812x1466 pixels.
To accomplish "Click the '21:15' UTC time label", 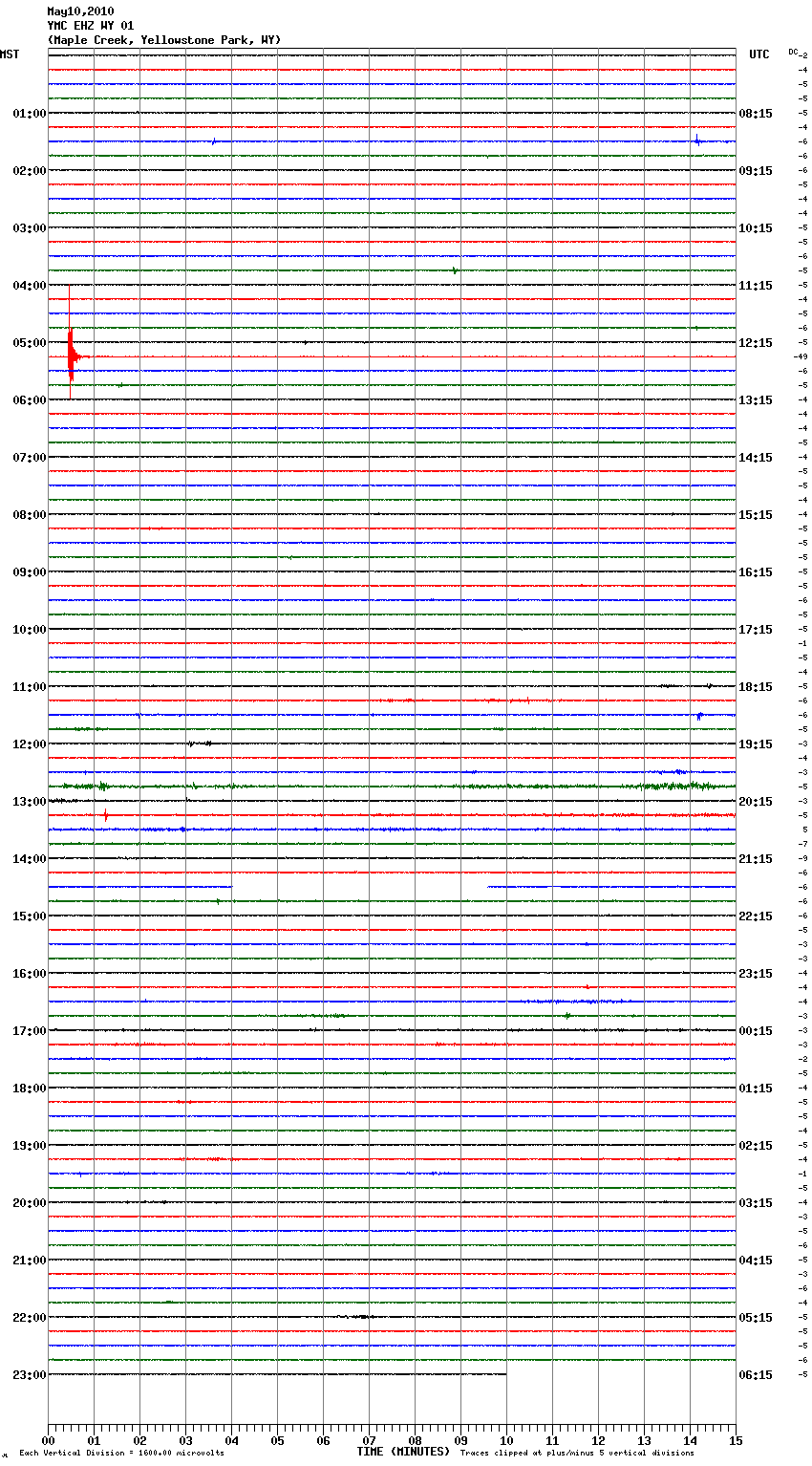I will [756, 859].
